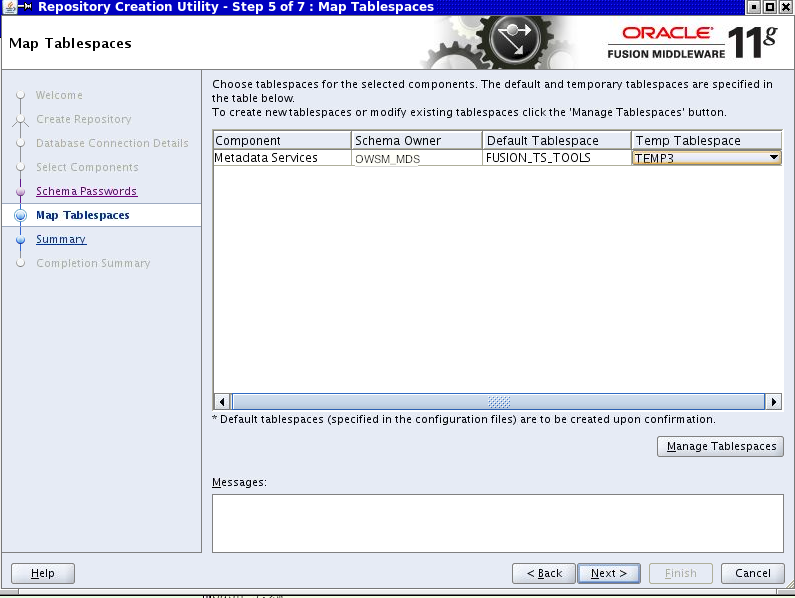Click the Summary step bullet icon
Viewport: 795px width, 598px height.
(20, 239)
